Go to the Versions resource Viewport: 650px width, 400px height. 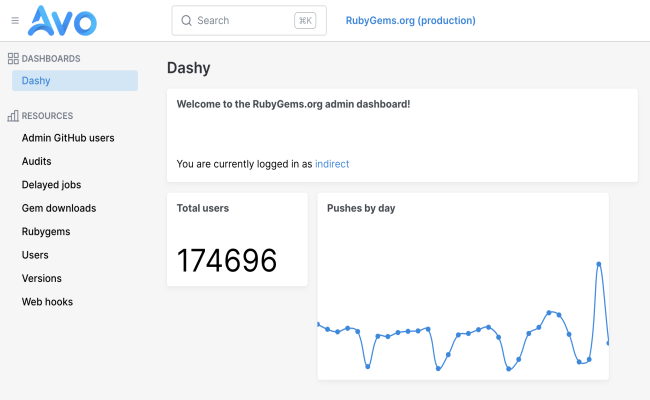pos(41,278)
